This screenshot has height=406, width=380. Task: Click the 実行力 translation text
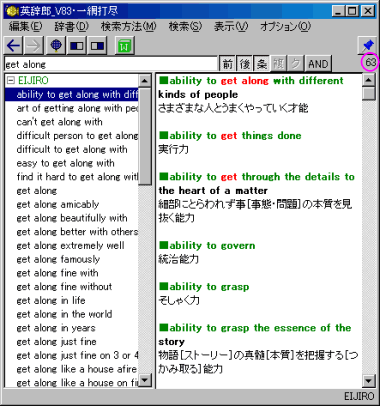(173, 149)
